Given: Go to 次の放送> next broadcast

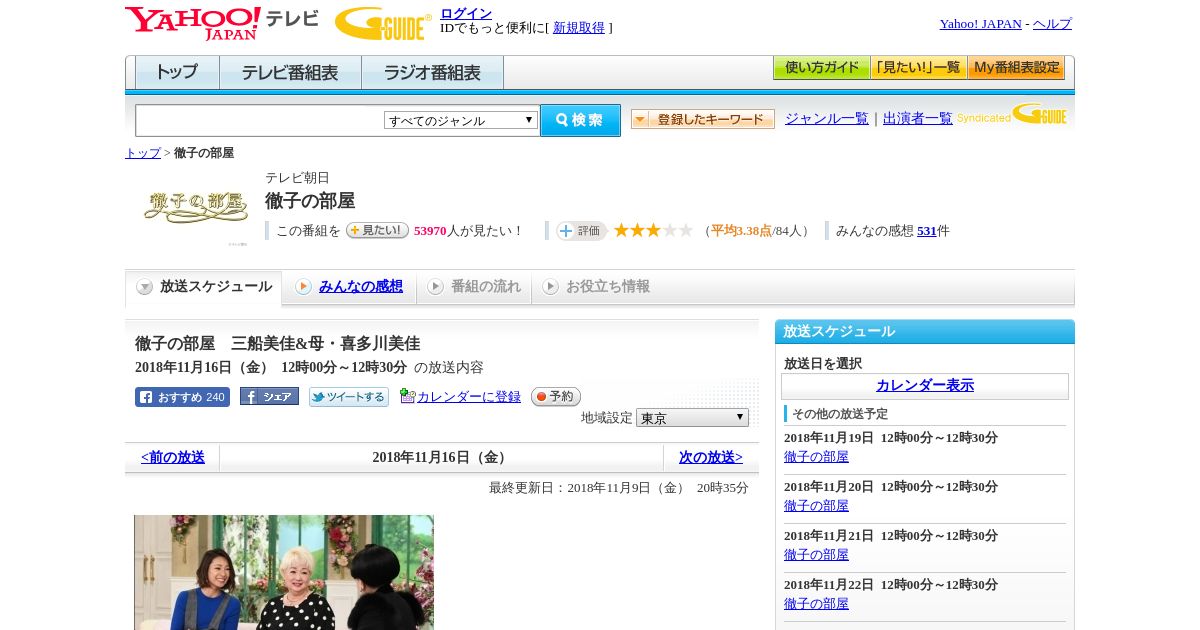Looking at the screenshot, I should (711, 458).
